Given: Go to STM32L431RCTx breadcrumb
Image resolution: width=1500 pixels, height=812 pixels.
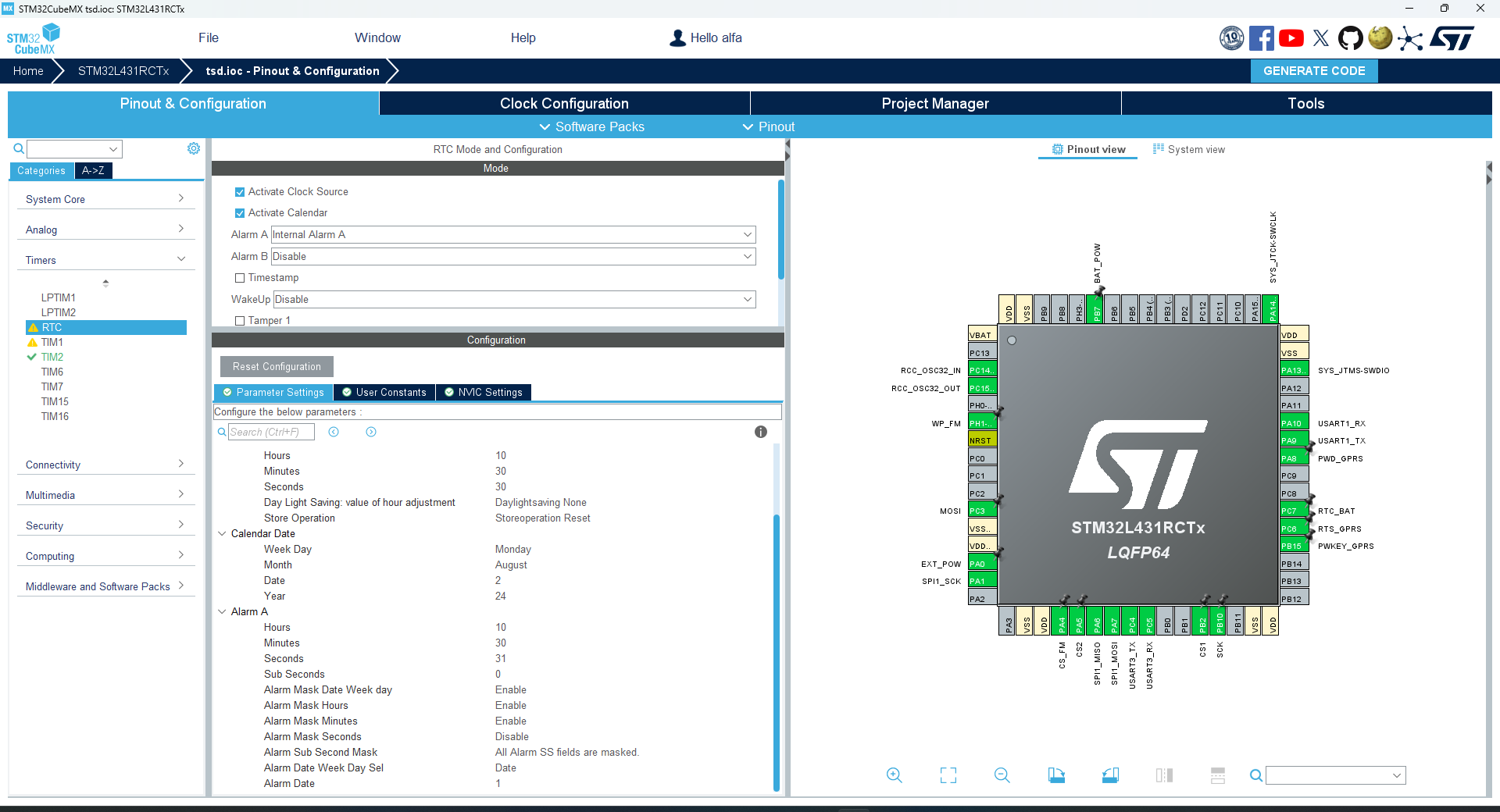Looking at the screenshot, I should coord(123,71).
